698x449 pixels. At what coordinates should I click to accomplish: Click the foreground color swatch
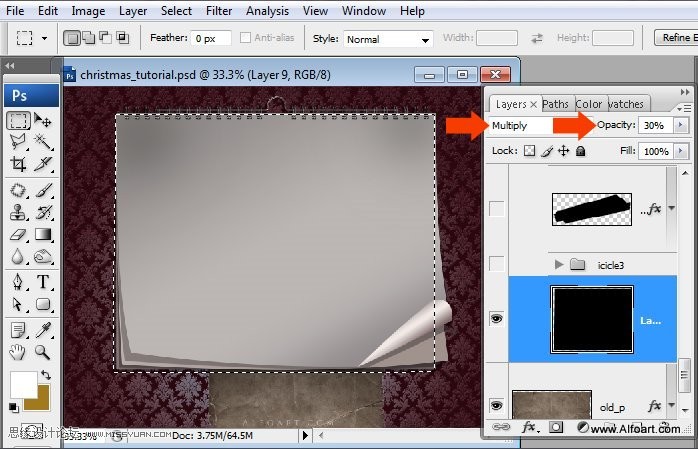pos(24,385)
